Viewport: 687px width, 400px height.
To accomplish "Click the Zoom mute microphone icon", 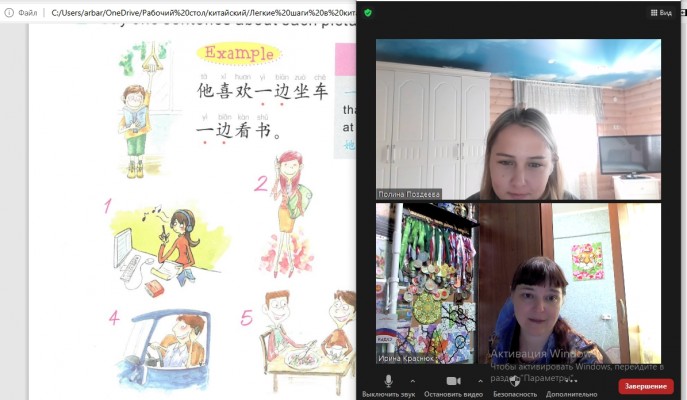I will pyautogui.click(x=388, y=381).
